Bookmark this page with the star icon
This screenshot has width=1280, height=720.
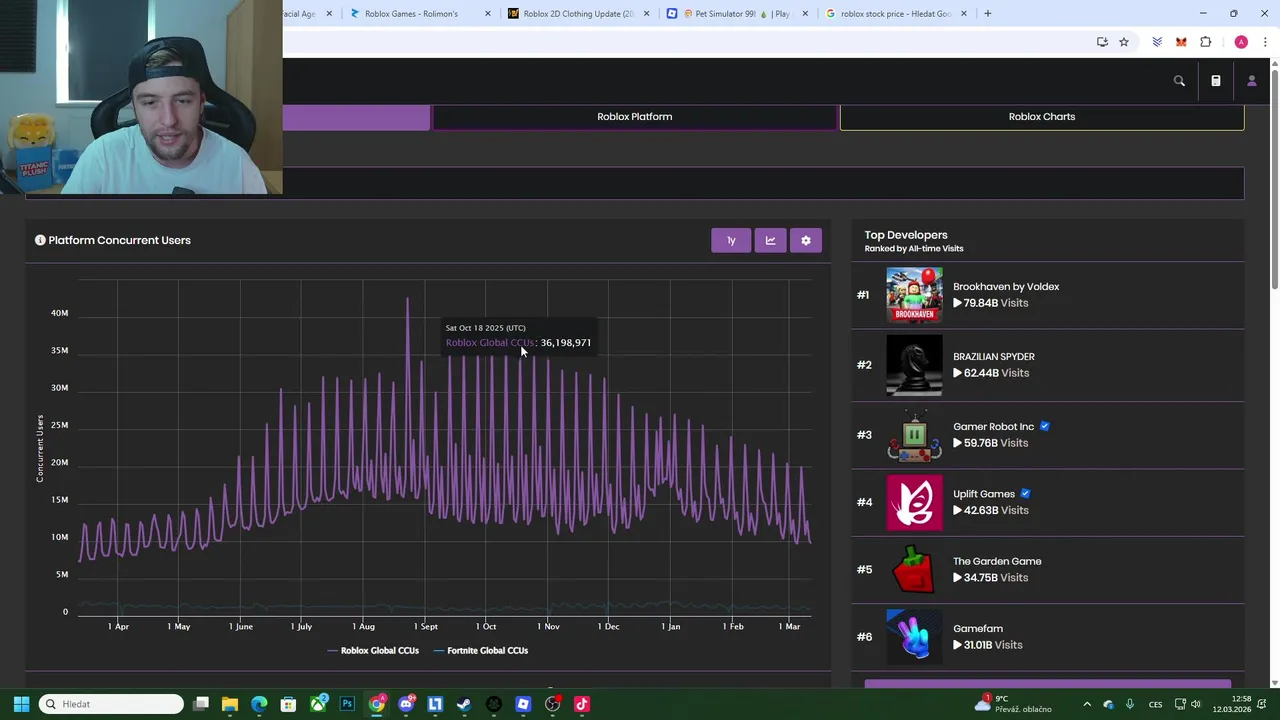1124,42
